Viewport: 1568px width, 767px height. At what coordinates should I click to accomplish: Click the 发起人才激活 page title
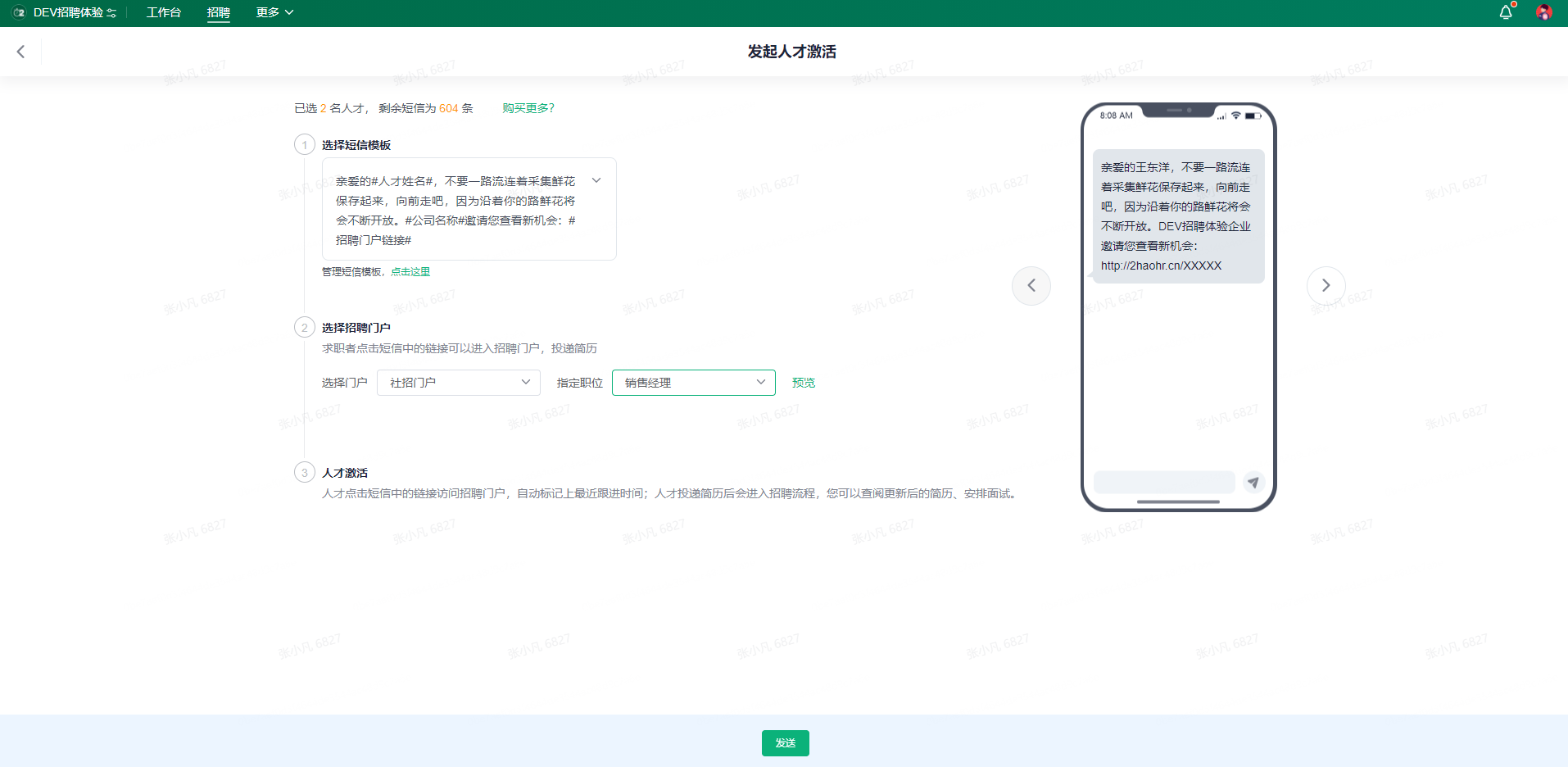pyautogui.click(x=791, y=52)
